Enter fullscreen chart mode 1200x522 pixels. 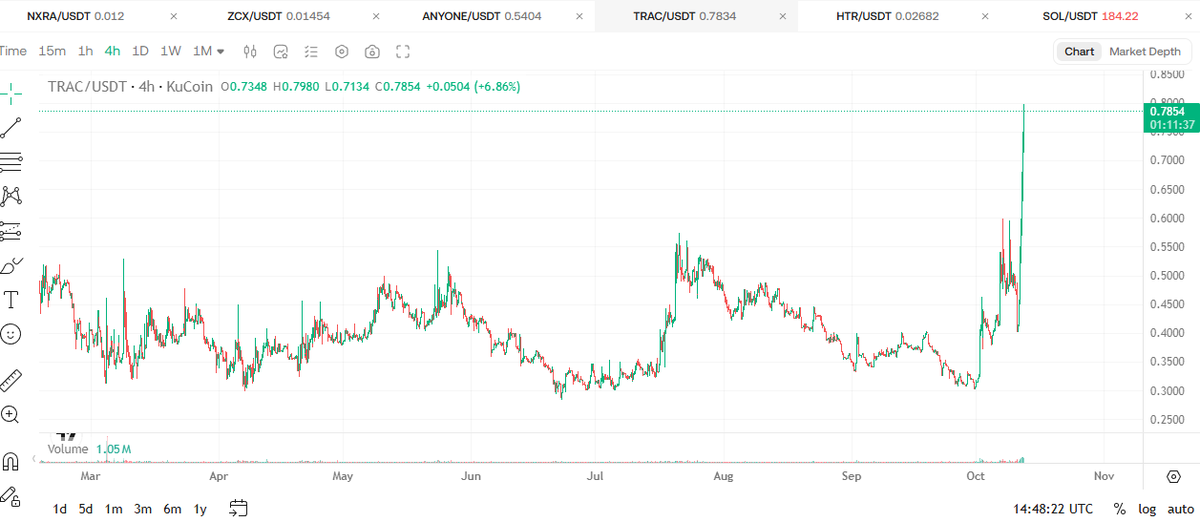point(403,51)
